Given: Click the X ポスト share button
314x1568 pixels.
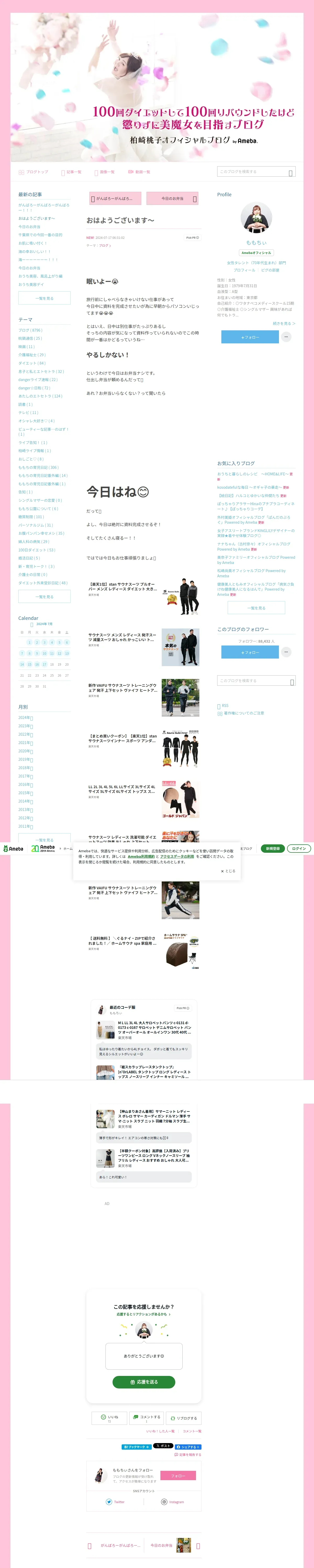Looking at the screenshot, I should pos(163,1446).
